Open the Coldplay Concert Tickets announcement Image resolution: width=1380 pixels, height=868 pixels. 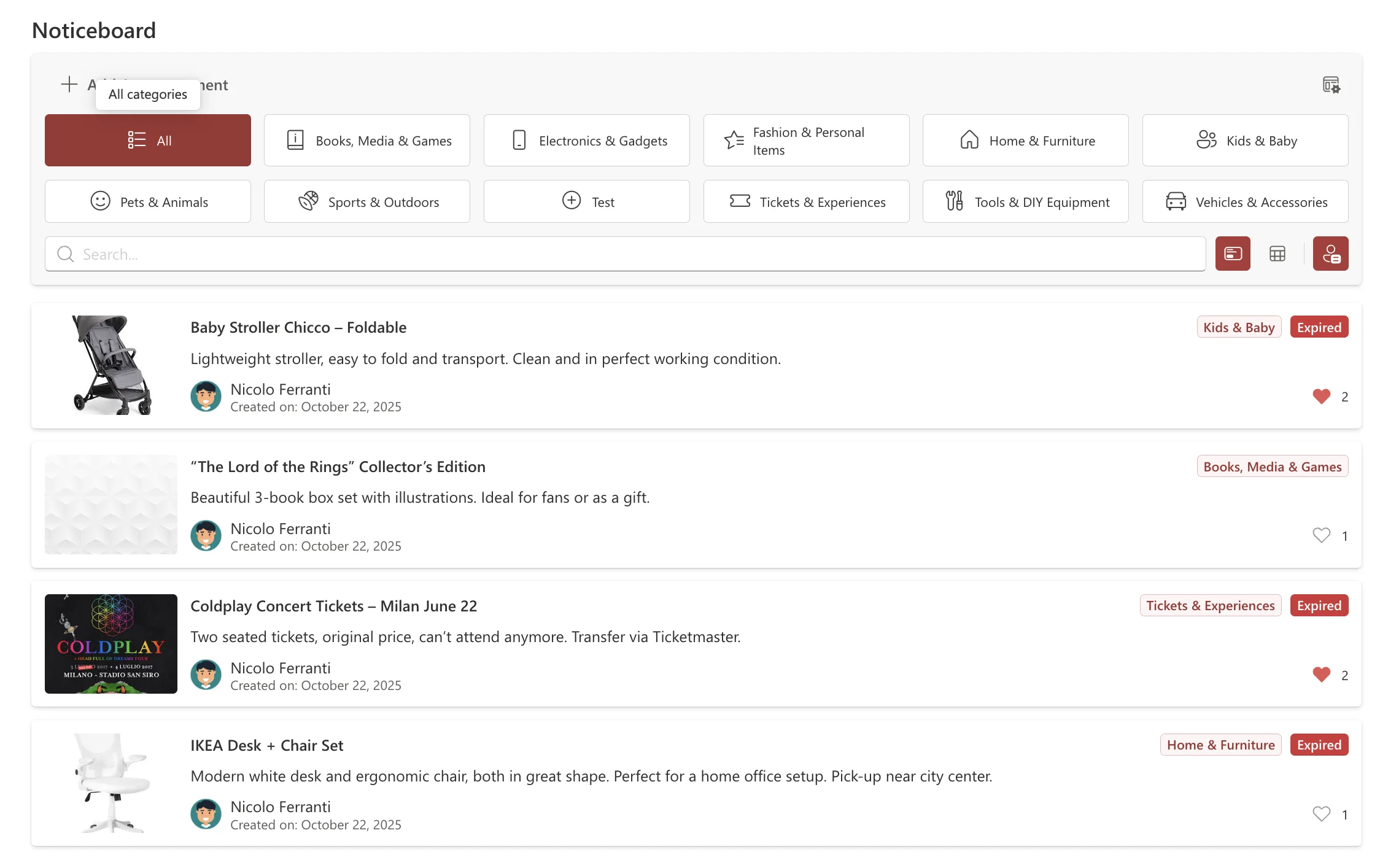(333, 606)
